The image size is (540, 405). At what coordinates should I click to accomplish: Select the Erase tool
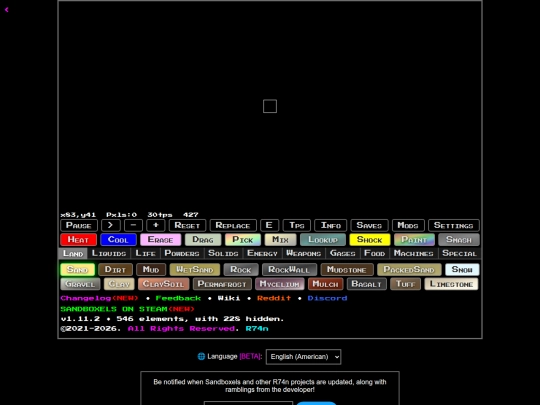(x=160, y=239)
